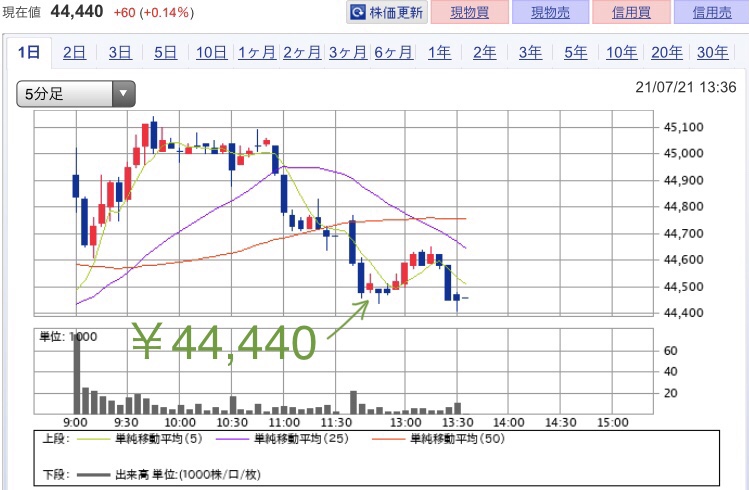Click the 45,000 price axis label

684,153
